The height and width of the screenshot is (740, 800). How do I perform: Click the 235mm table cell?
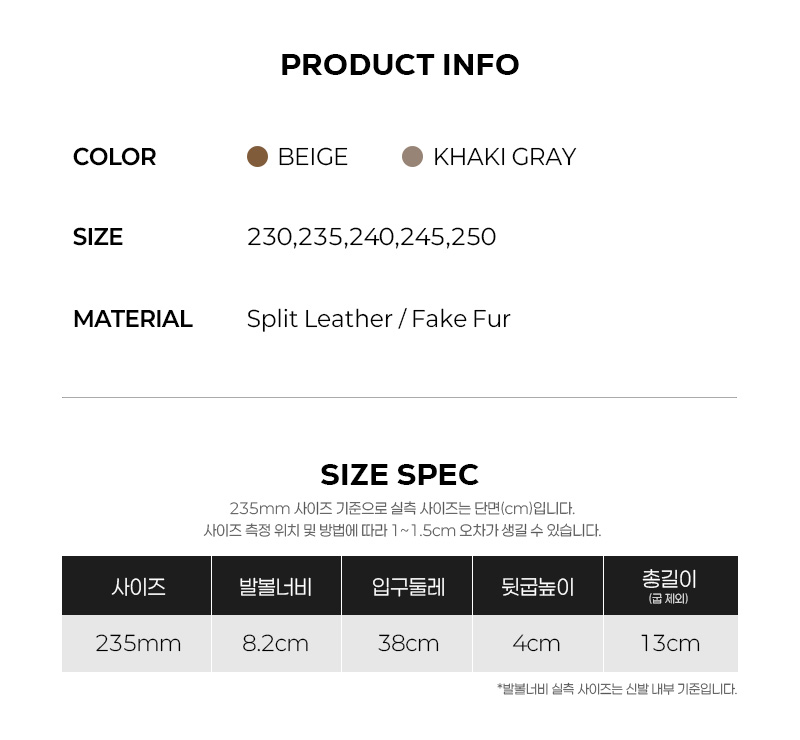point(137,644)
